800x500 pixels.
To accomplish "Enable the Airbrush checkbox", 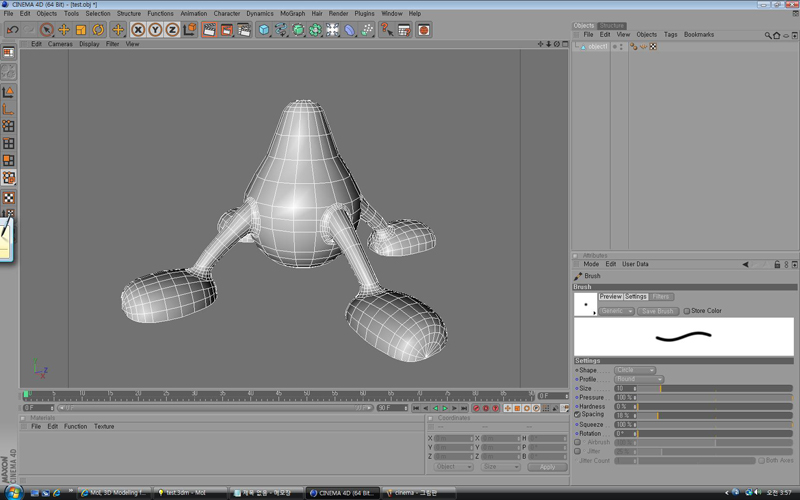I will [577, 442].
